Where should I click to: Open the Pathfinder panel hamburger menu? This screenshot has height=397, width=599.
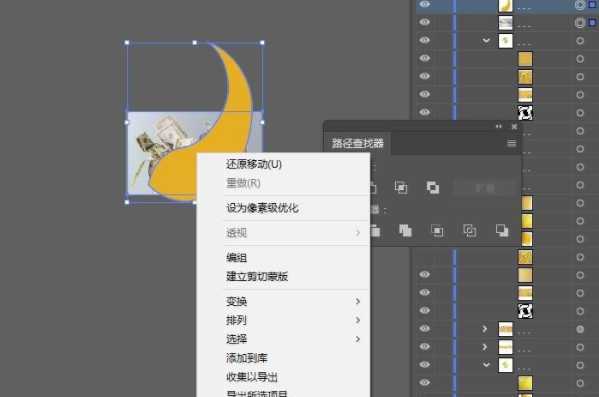(x=512, y=143)
